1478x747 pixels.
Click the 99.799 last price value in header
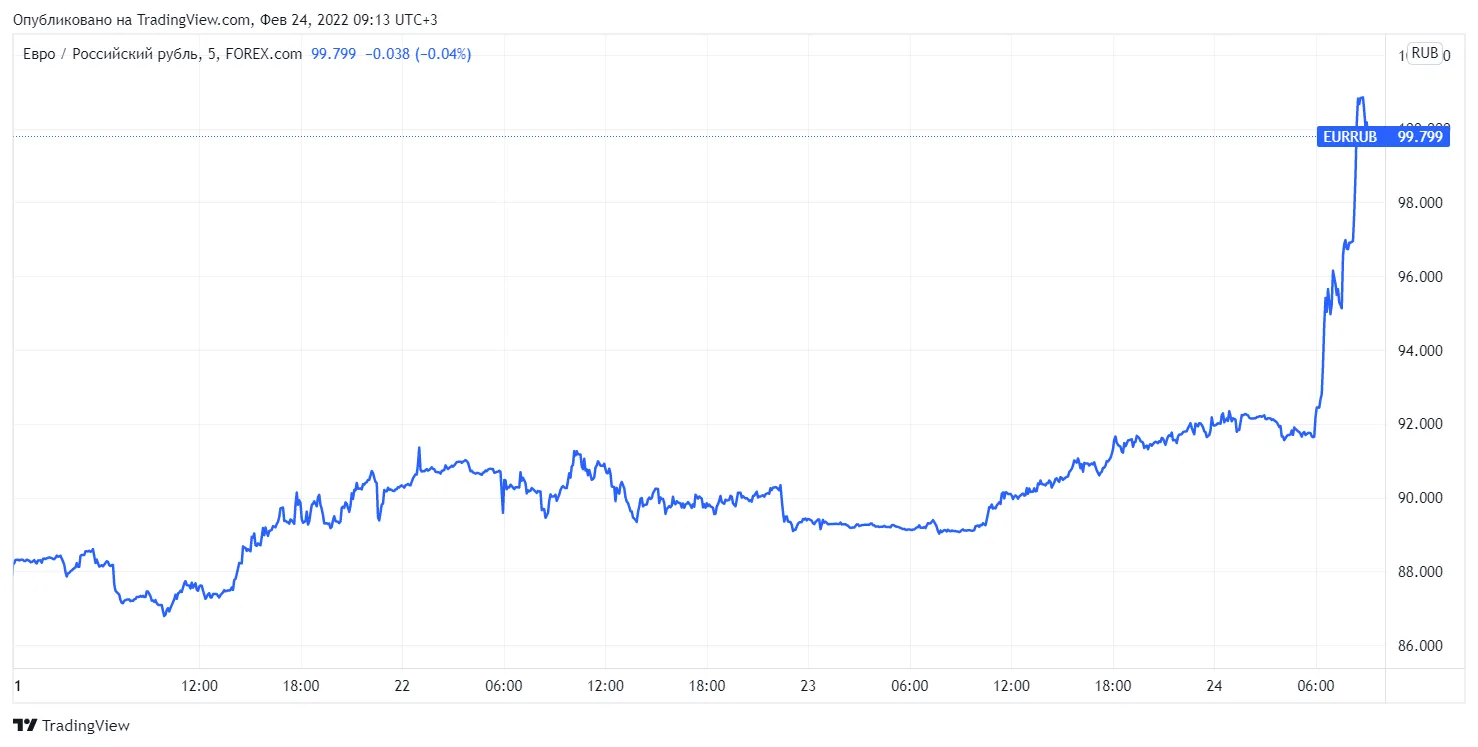[x=334, y=54]
